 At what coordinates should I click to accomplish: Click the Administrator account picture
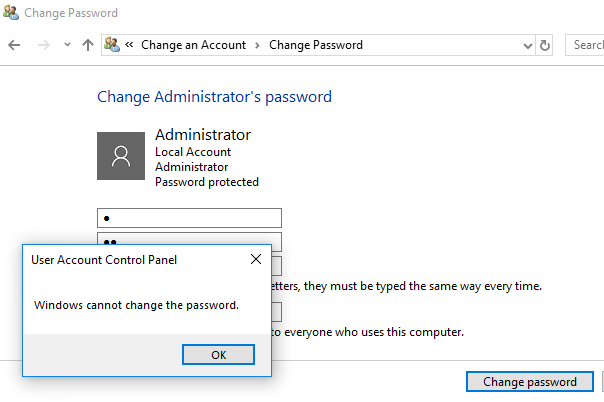pos(121,156)
